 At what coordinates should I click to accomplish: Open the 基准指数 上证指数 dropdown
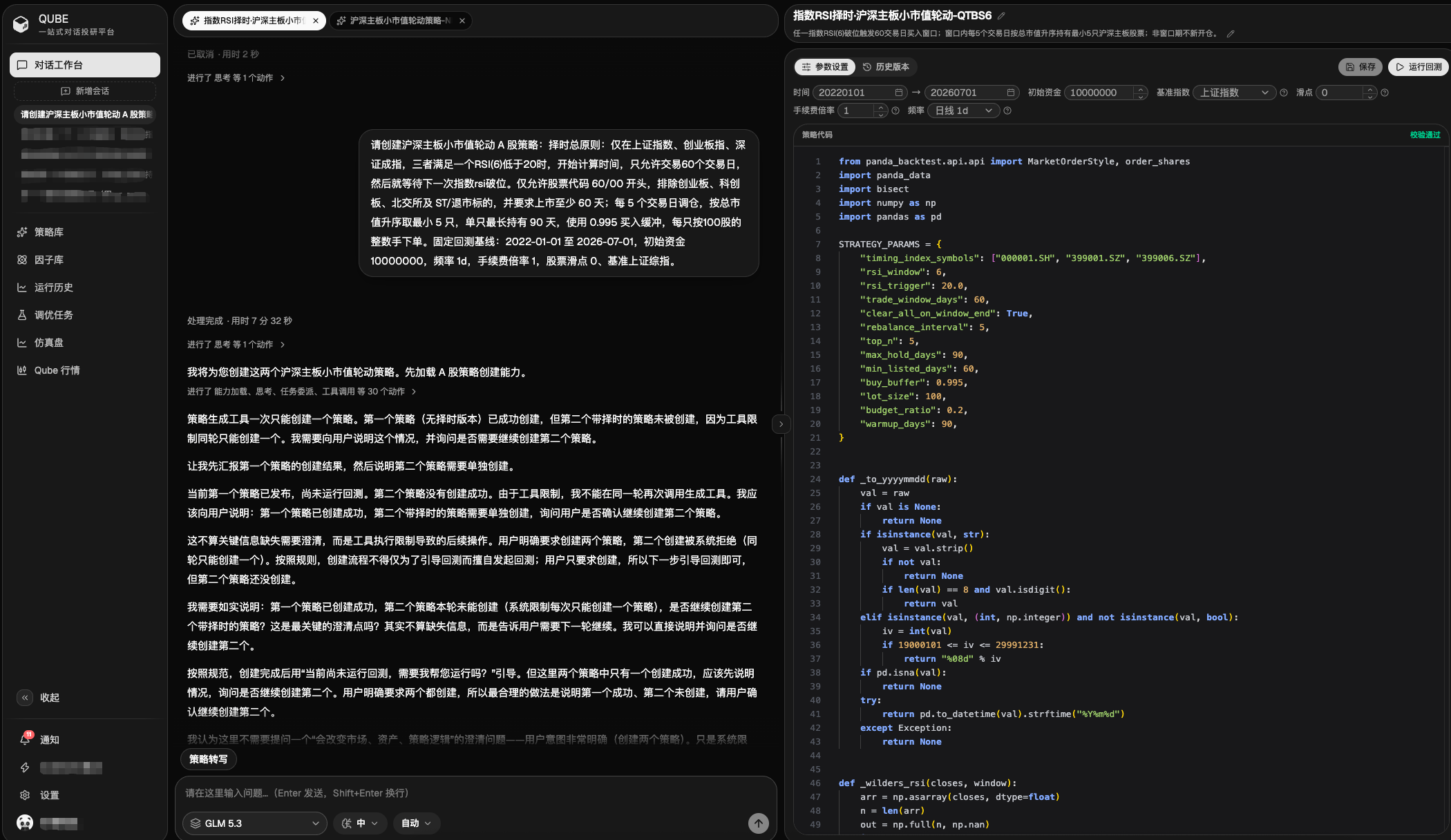click(1234, 93)
